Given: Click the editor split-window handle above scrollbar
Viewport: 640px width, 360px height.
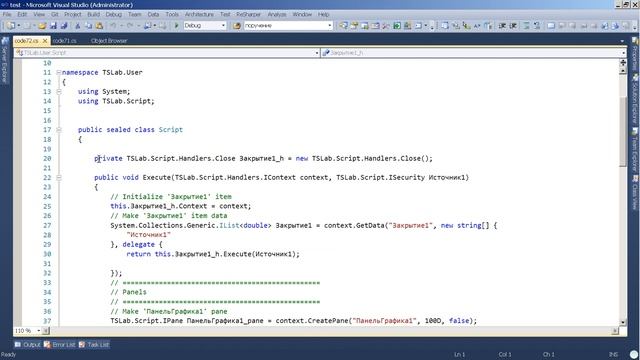Looking at the screenshot, I should coord(623,63).
